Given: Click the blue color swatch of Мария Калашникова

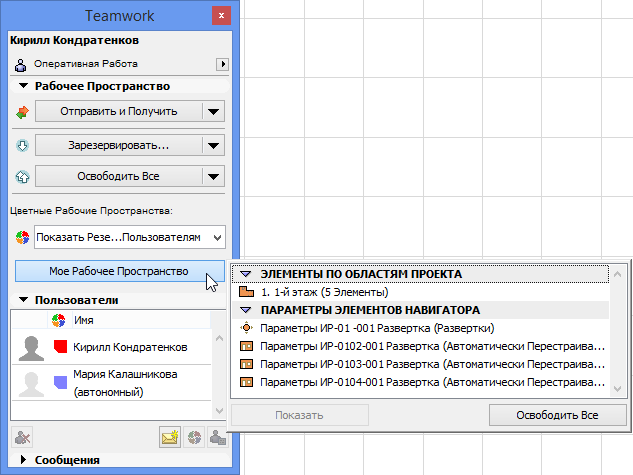Looking at the screenshot, I should 61,382.
